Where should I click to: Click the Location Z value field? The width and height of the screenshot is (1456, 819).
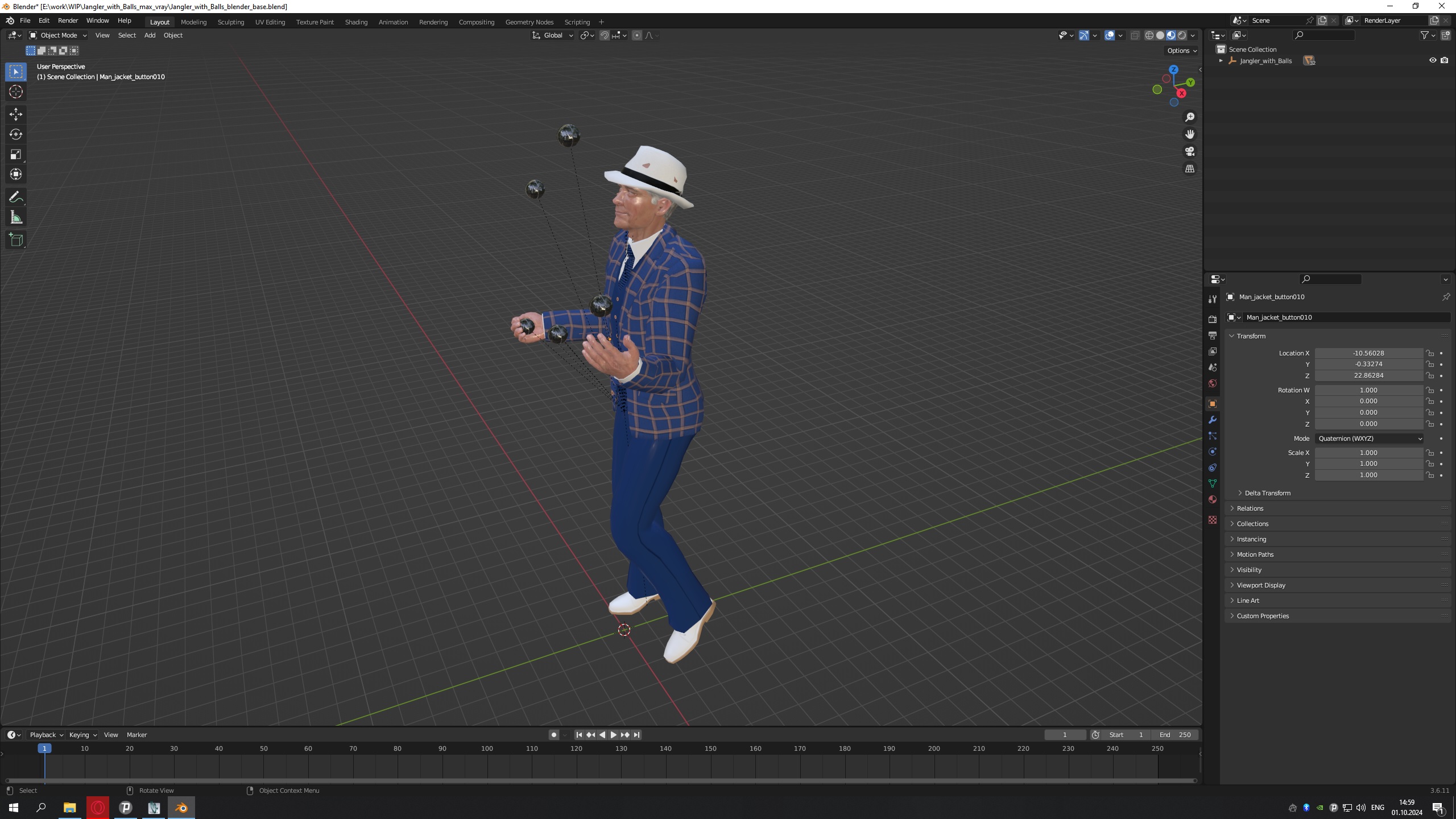(1368, 375)
